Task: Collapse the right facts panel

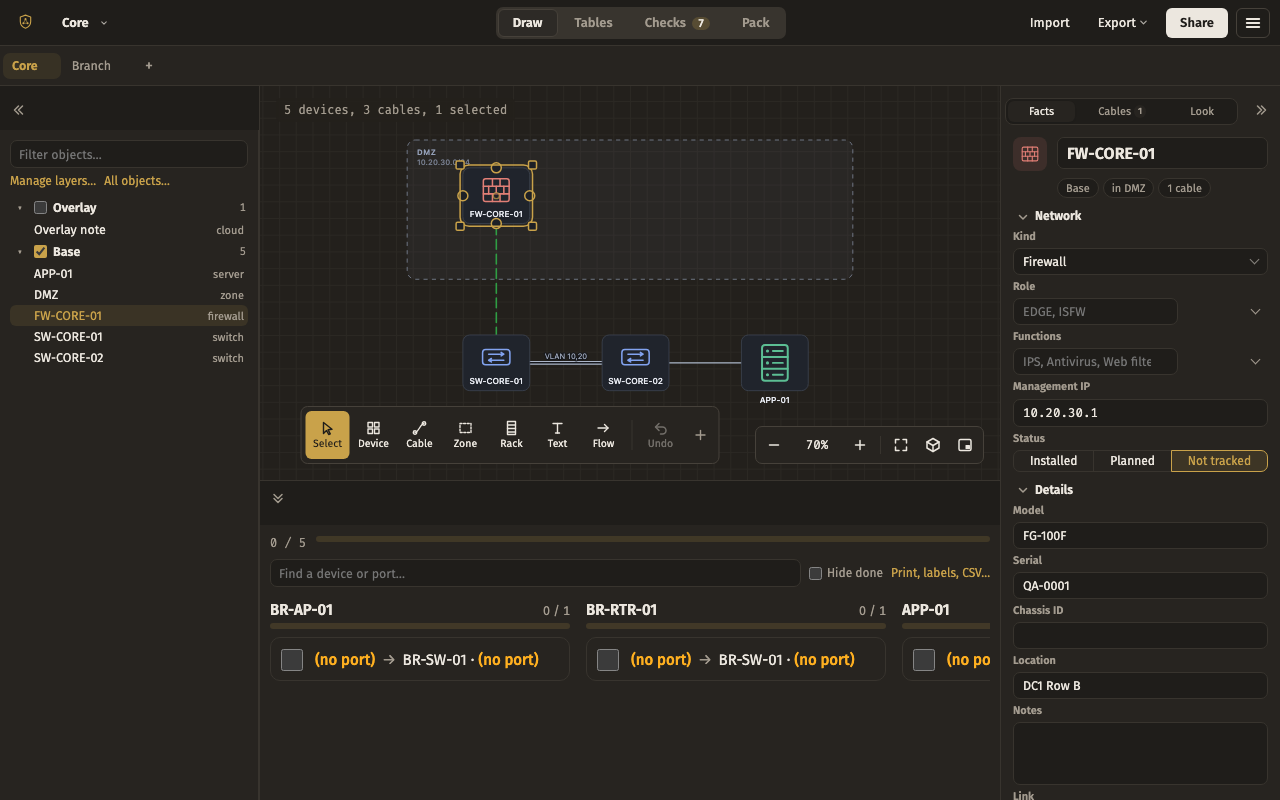Action: pos(1261,110)
